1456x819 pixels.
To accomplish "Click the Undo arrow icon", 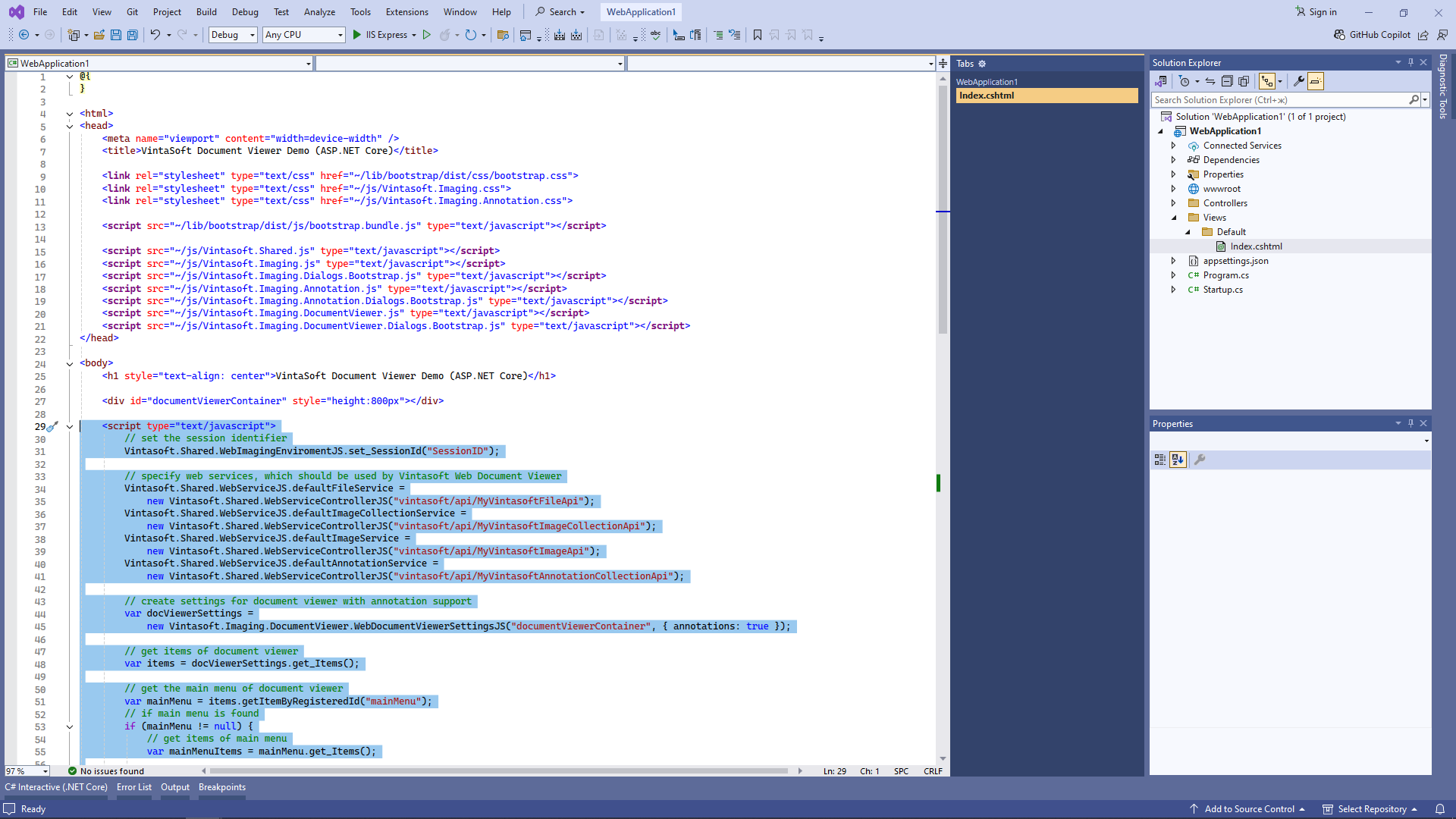I will click(x=155, y=35).
